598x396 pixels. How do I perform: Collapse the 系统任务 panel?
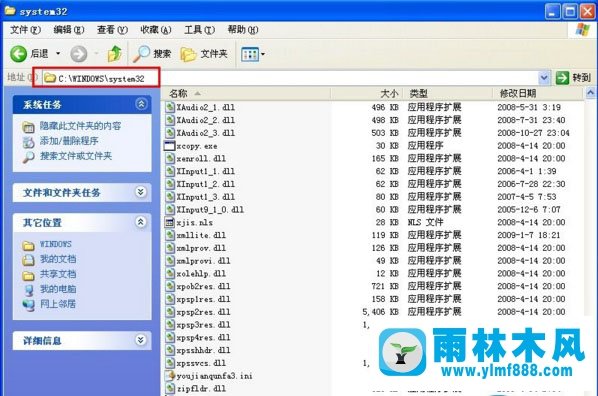[141, 104]
